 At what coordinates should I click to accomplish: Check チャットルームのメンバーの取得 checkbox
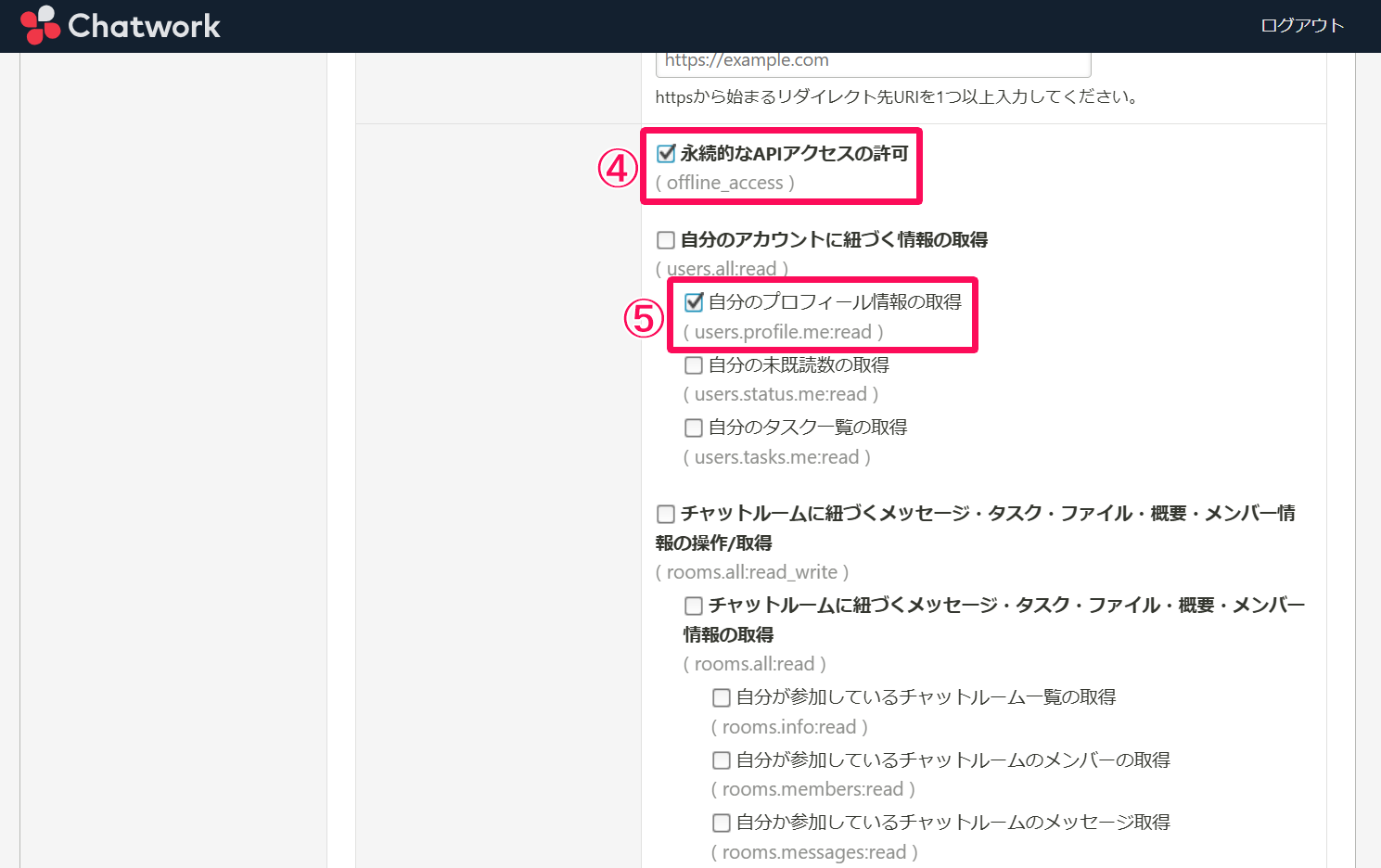(x=722, y=760)
